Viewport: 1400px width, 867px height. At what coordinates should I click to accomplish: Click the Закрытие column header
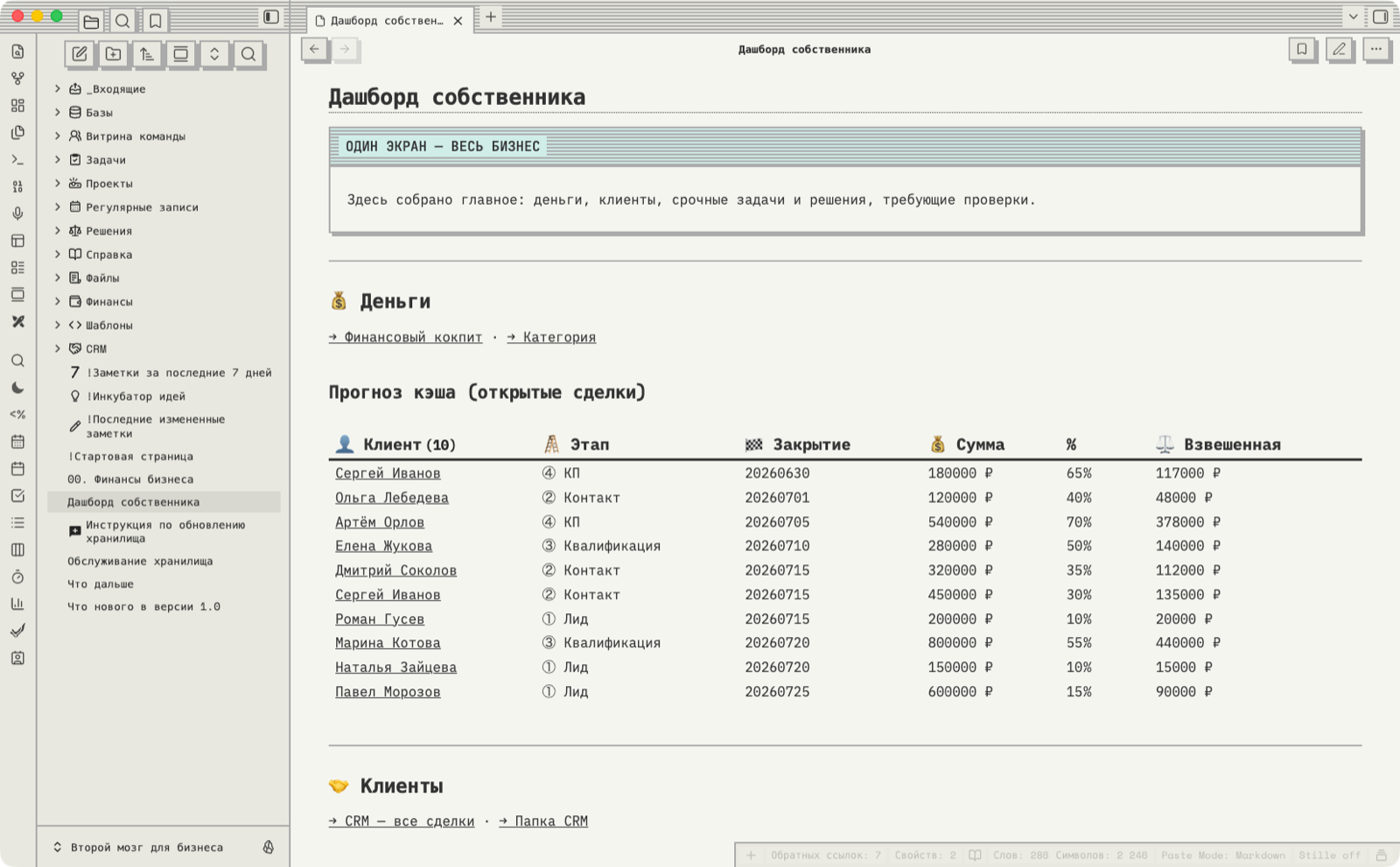(797, 445)
